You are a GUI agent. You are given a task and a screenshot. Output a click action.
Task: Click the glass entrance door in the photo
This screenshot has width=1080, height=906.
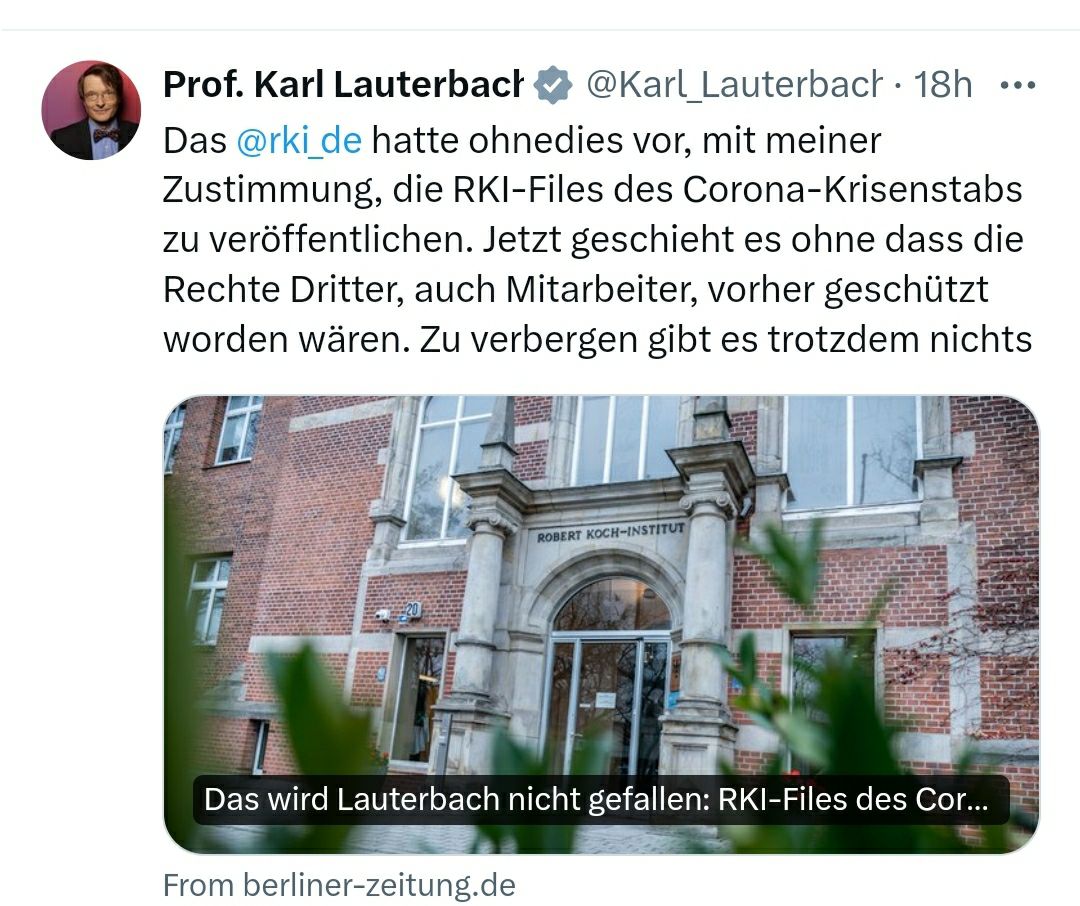[610, 703]
